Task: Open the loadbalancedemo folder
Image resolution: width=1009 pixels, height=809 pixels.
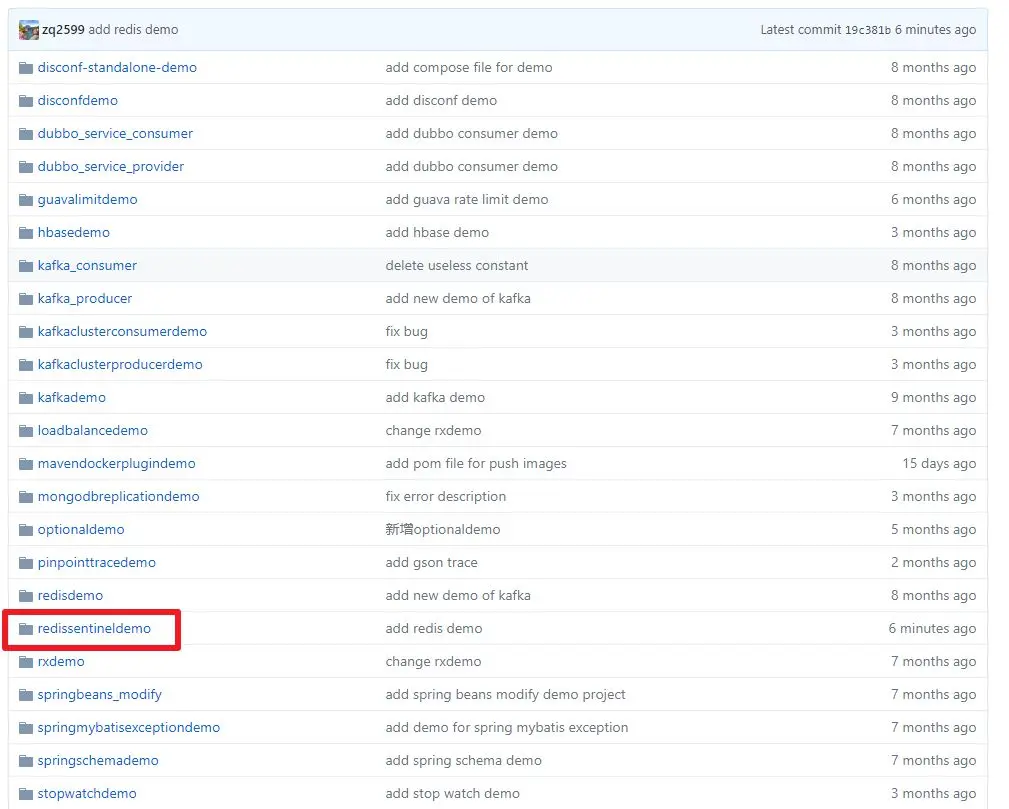Action: (93, 431)
